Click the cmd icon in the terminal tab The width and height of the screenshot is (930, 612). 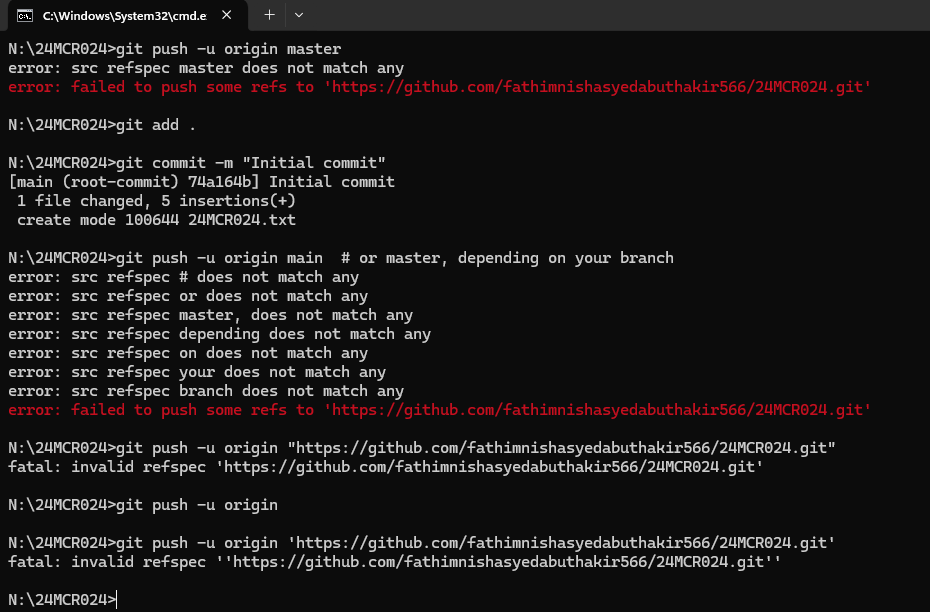tap(25, 15)
